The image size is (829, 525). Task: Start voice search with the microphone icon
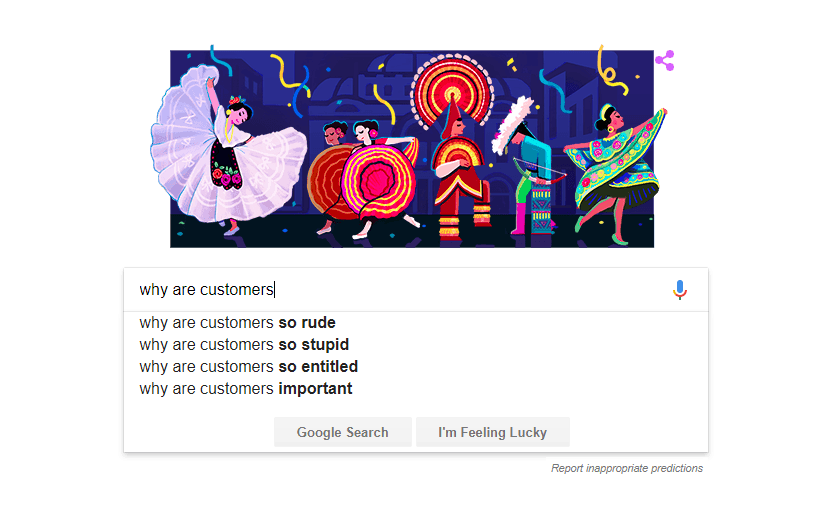coord(680,290)
